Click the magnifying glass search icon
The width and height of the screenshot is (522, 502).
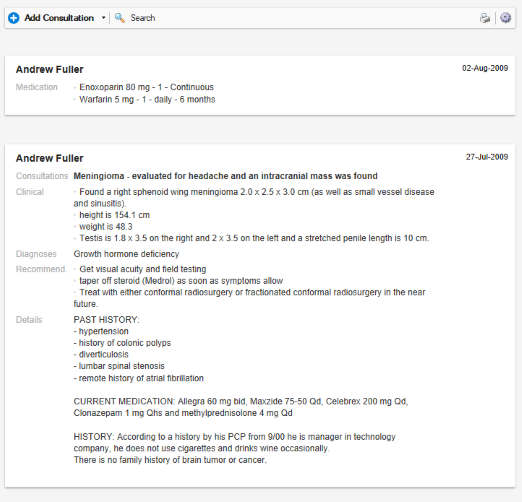coord(120,18)
